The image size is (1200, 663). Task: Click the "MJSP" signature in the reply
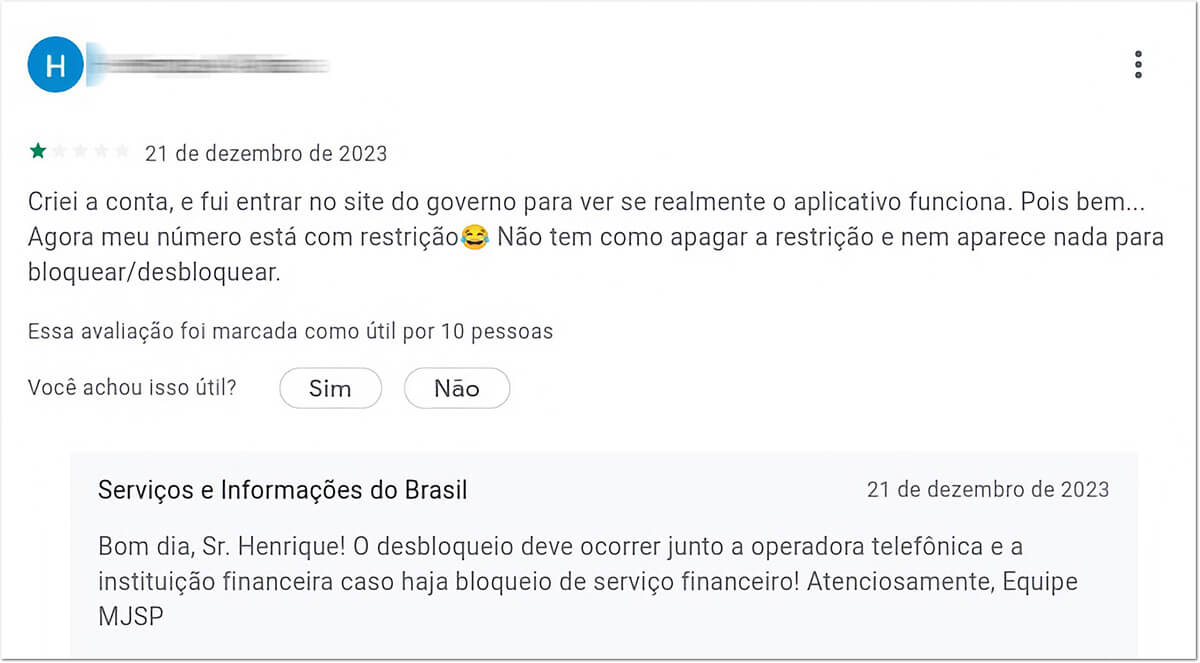tap(130, 617)
